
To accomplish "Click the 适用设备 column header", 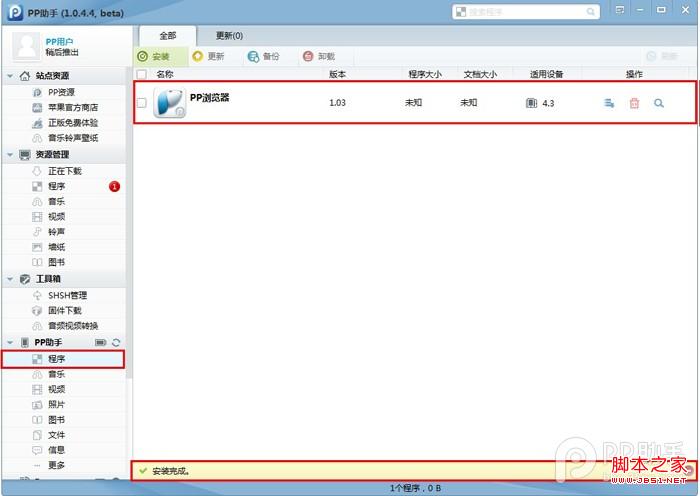I will [x=546, y=75].
